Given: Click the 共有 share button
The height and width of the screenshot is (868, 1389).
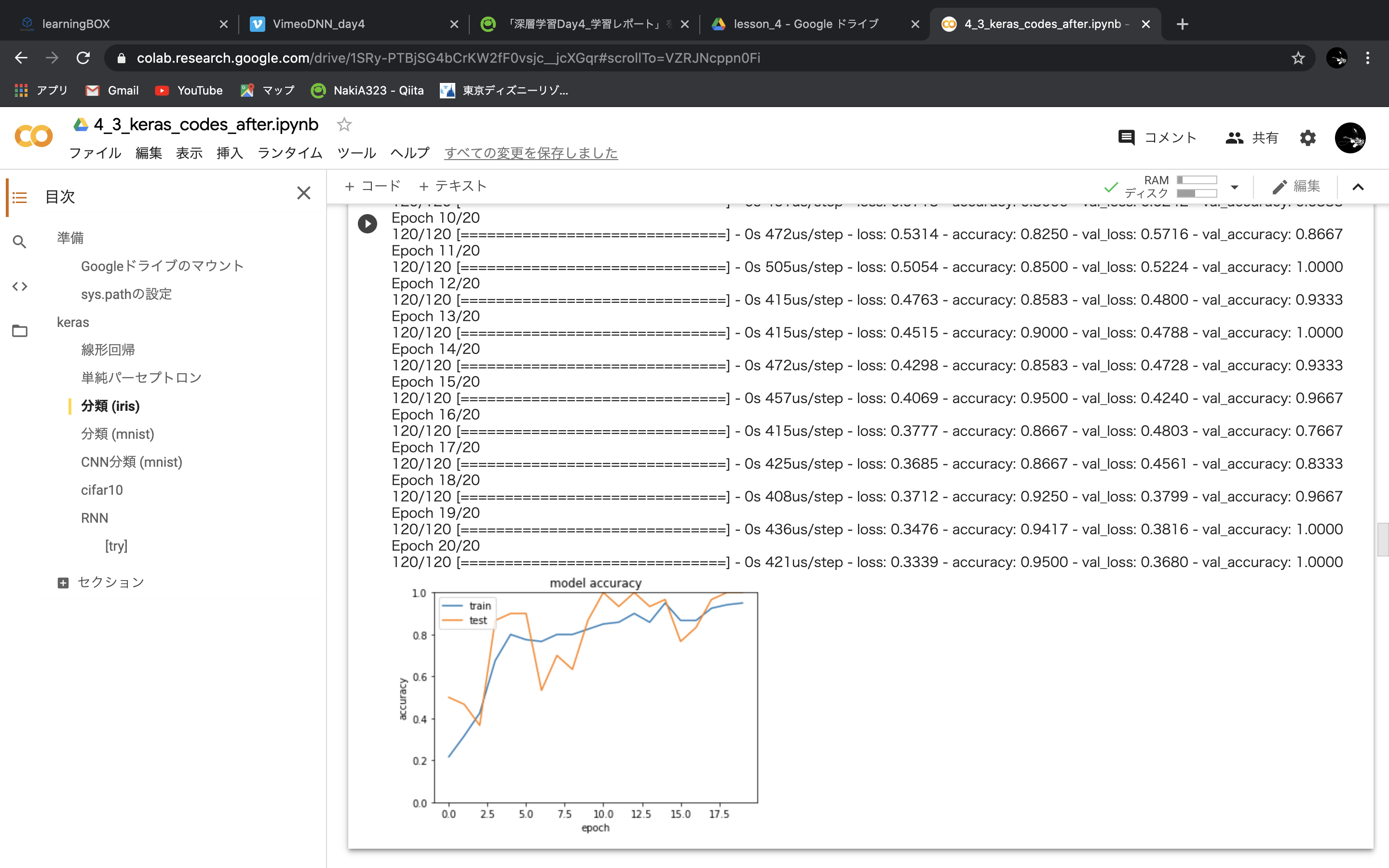Looking at the screenshot, I should [x=1252, y=138].
